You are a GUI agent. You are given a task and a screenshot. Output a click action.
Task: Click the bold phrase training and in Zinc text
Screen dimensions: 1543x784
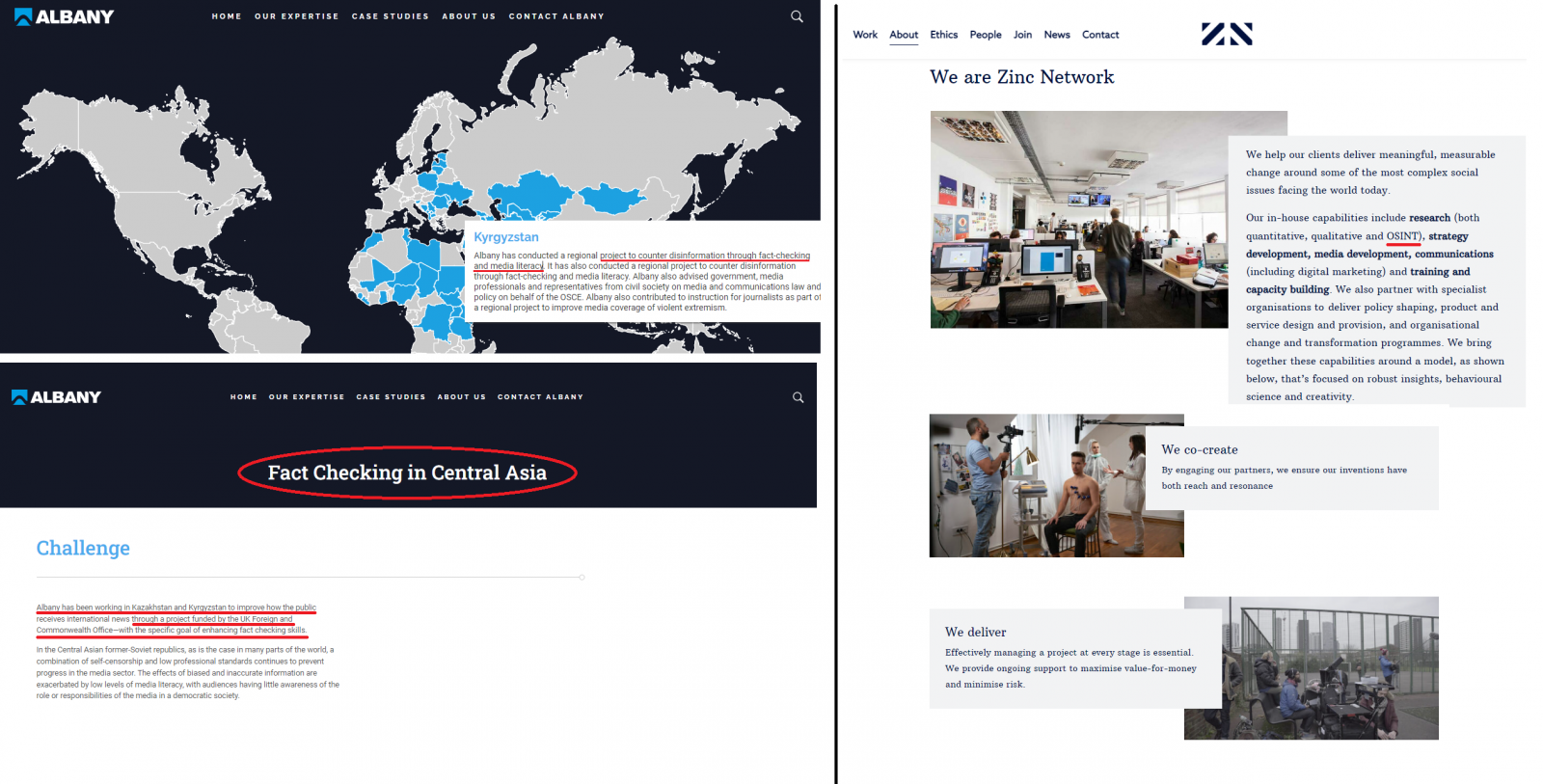click(x=1440, y=272)
